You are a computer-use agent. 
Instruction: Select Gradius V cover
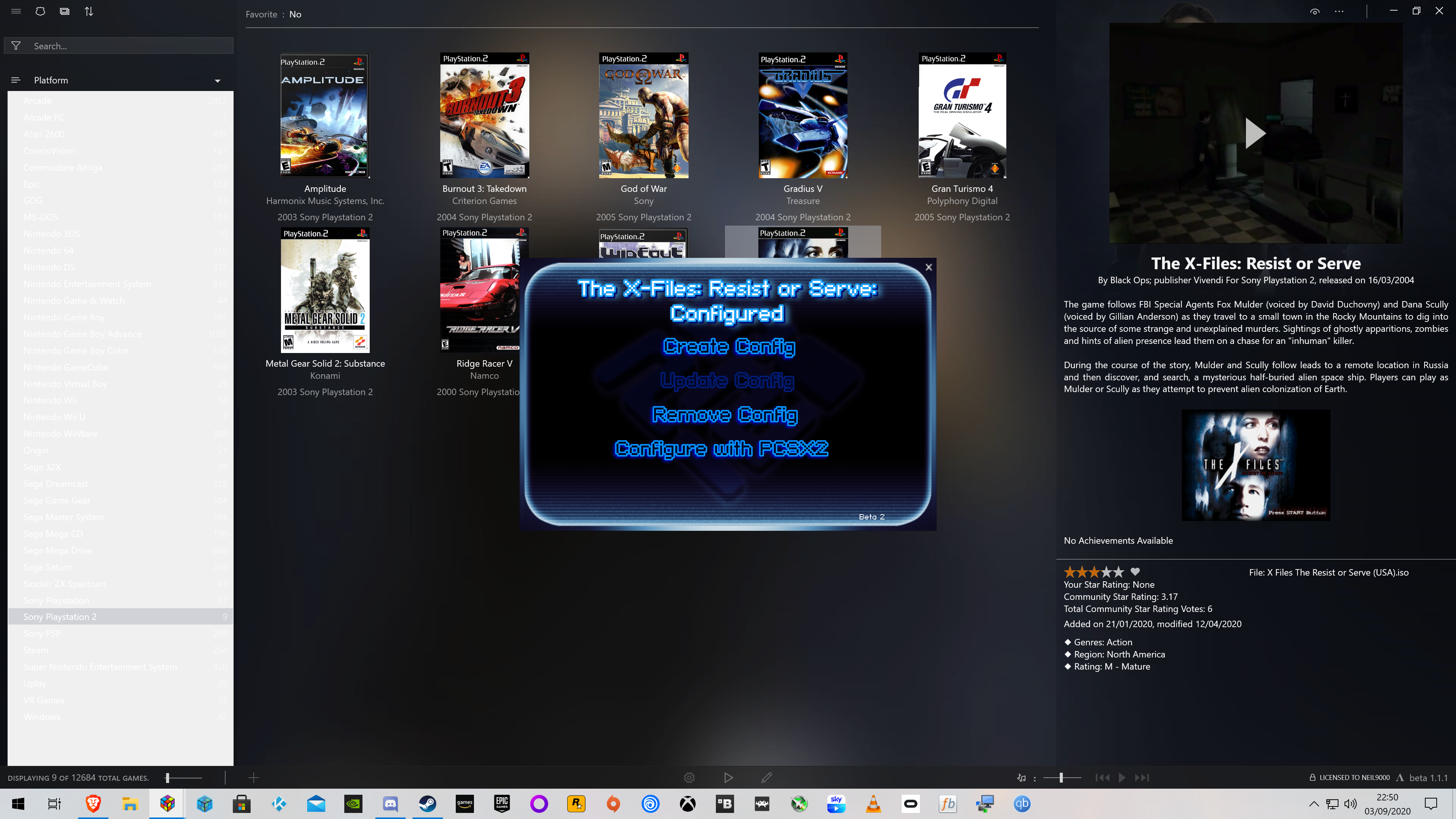click(x=803, y=115)
